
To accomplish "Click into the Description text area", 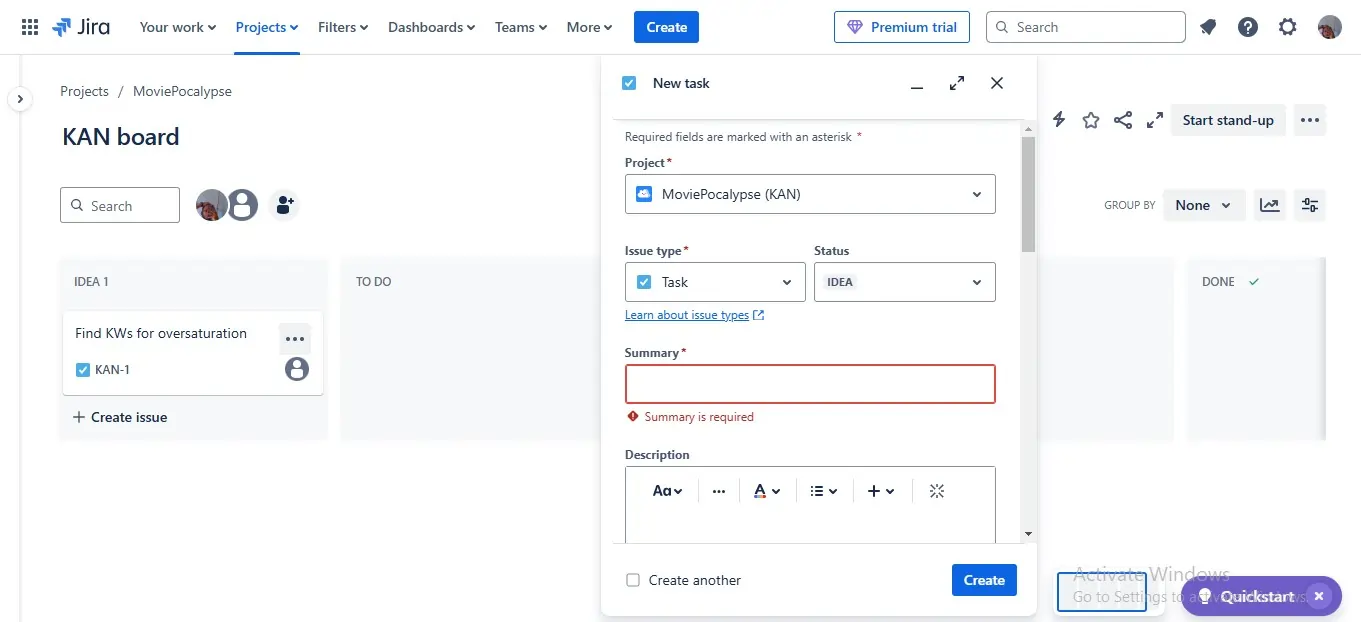I will 810,528.
